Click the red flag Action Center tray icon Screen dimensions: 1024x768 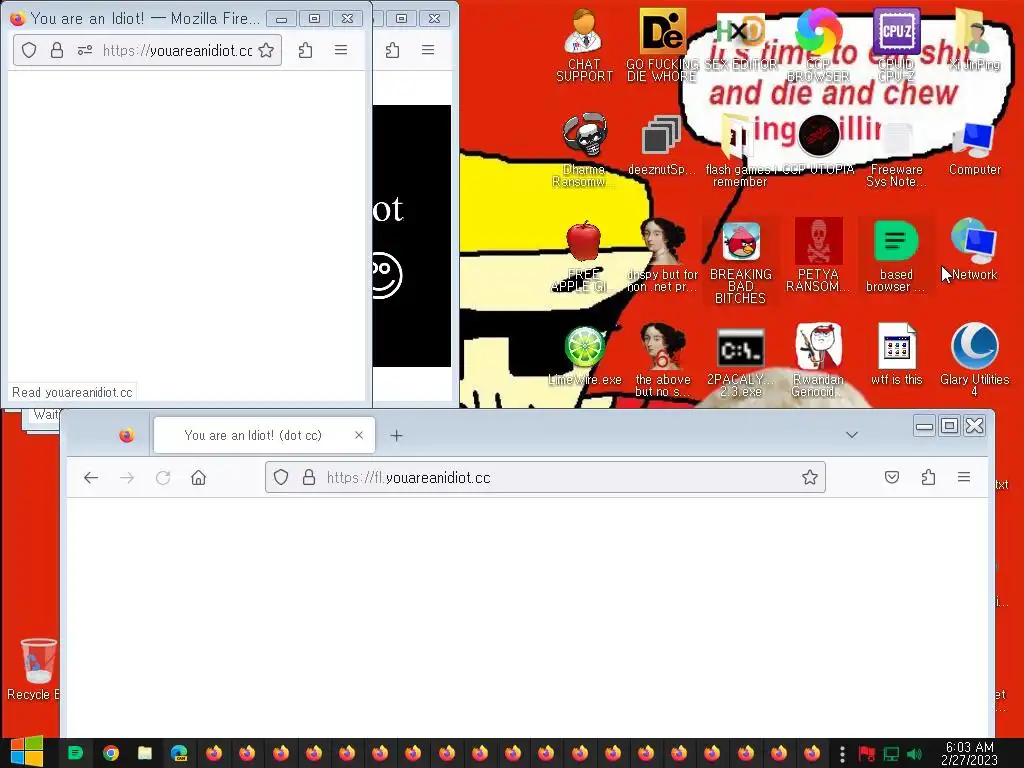[x=867, y=754]
